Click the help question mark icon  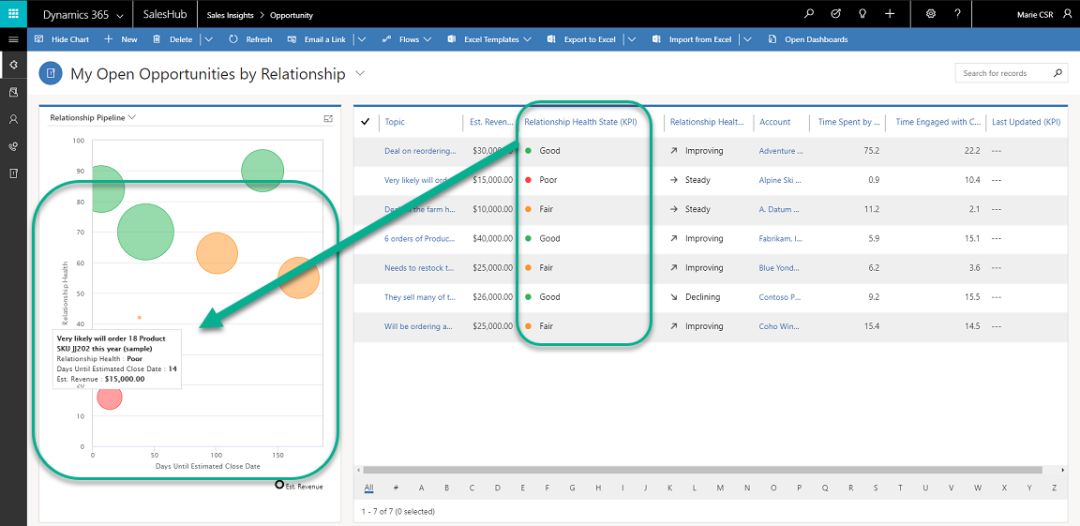(x=957, y=14)
